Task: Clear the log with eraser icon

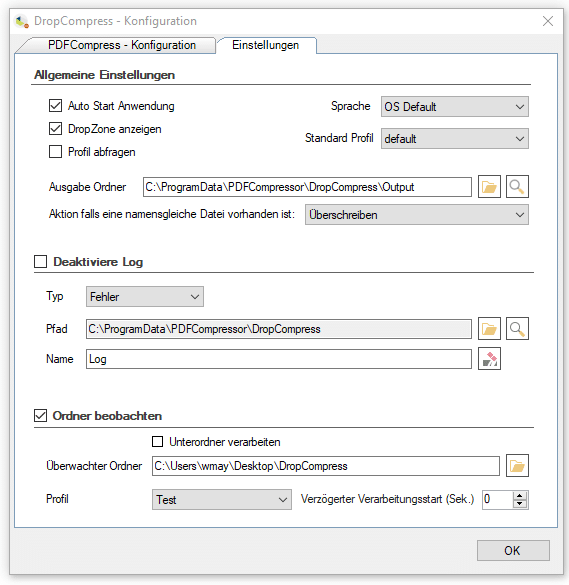Action: tap(489, 359)
